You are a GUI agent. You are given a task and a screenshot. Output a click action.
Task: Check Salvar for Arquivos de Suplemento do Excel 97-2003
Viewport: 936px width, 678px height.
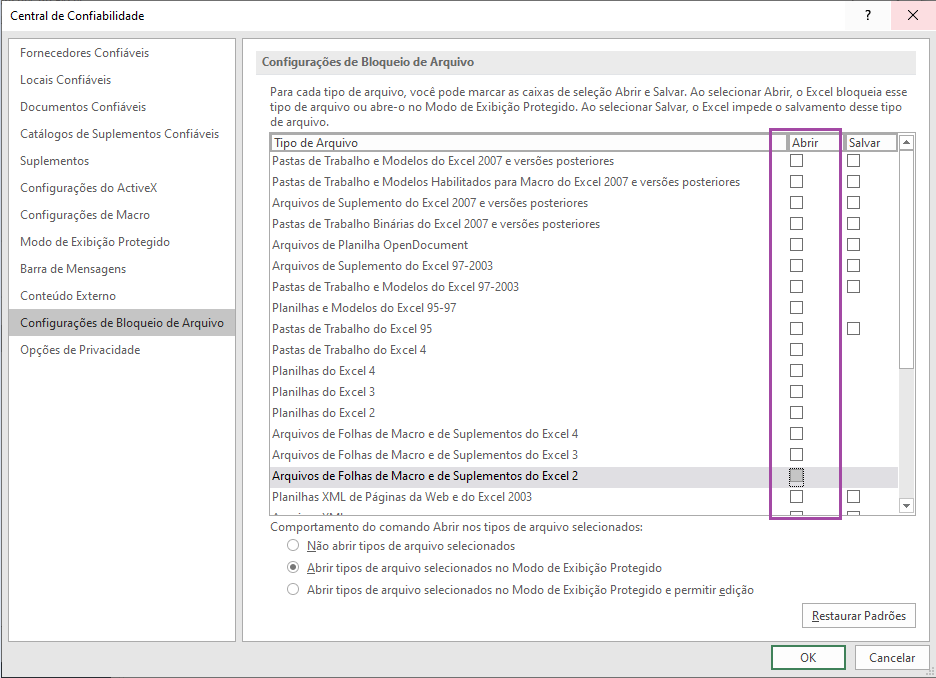click(x=854, y=266)
